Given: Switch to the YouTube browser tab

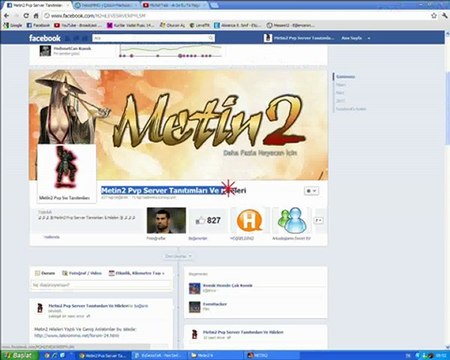Looking at the screenshot, I should tap(174, 5).
